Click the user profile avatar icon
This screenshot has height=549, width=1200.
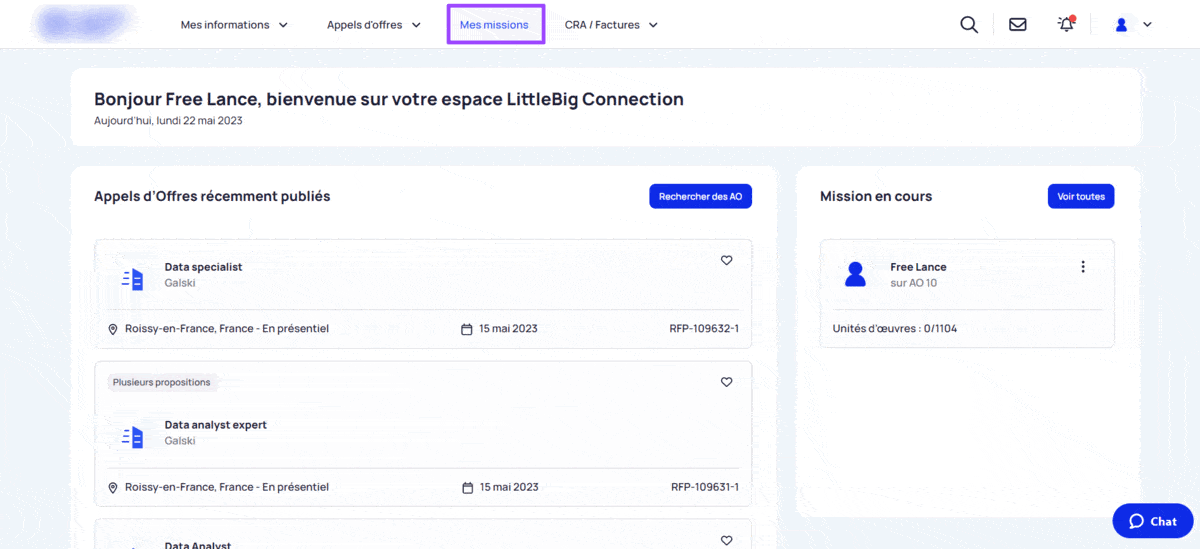pyautogui.click(x=1121, y=25)
